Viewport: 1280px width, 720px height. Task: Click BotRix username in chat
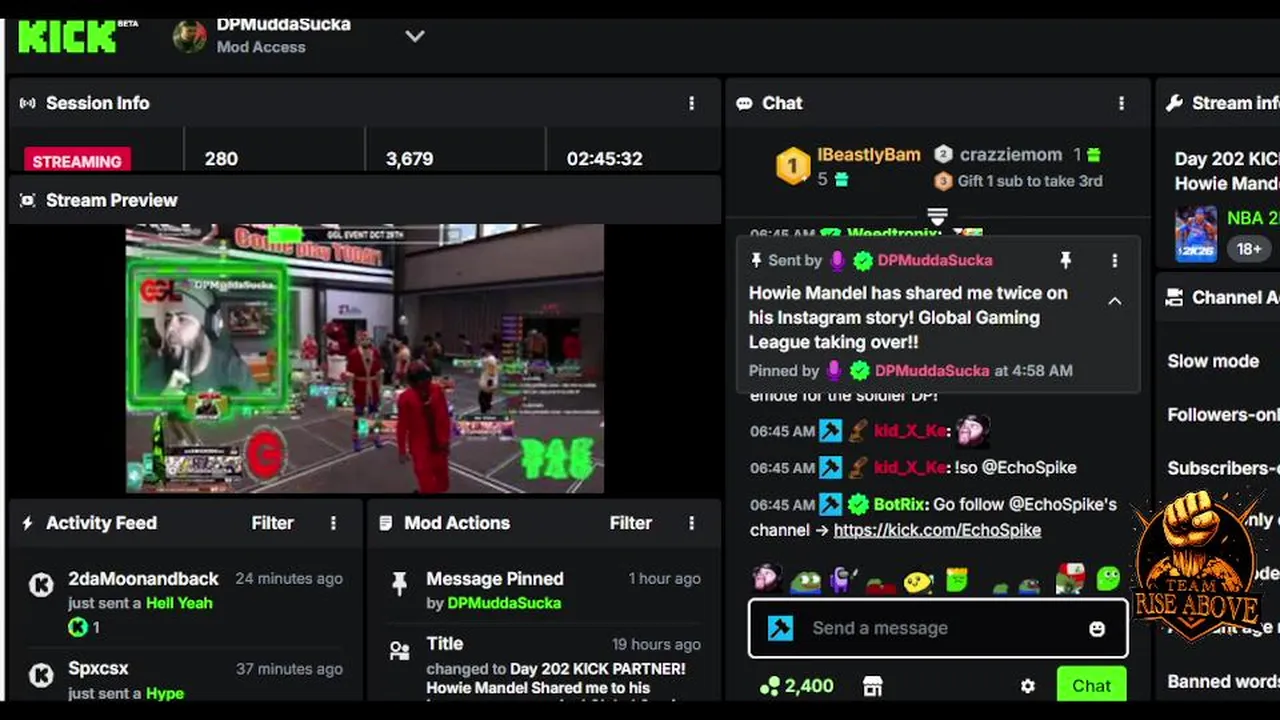coord(900,505)
